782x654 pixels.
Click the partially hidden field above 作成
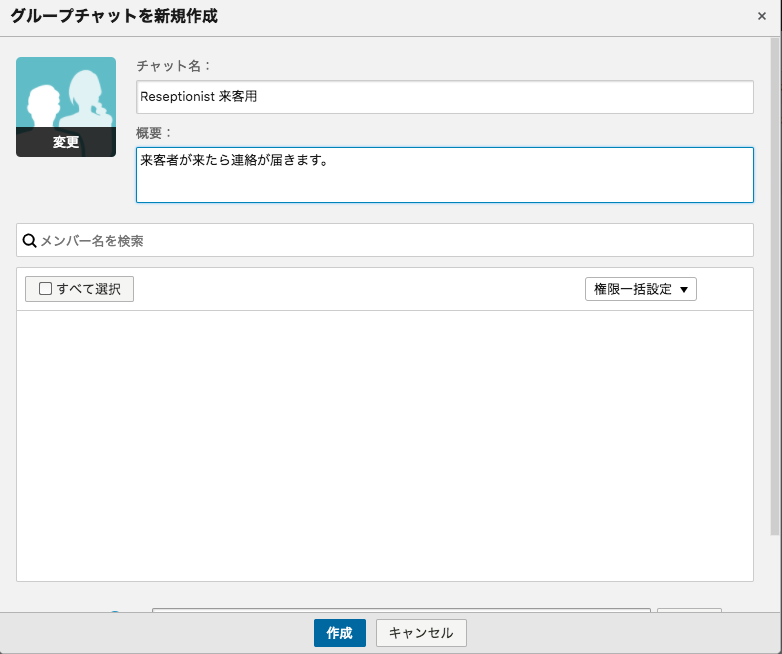(400, 609)
